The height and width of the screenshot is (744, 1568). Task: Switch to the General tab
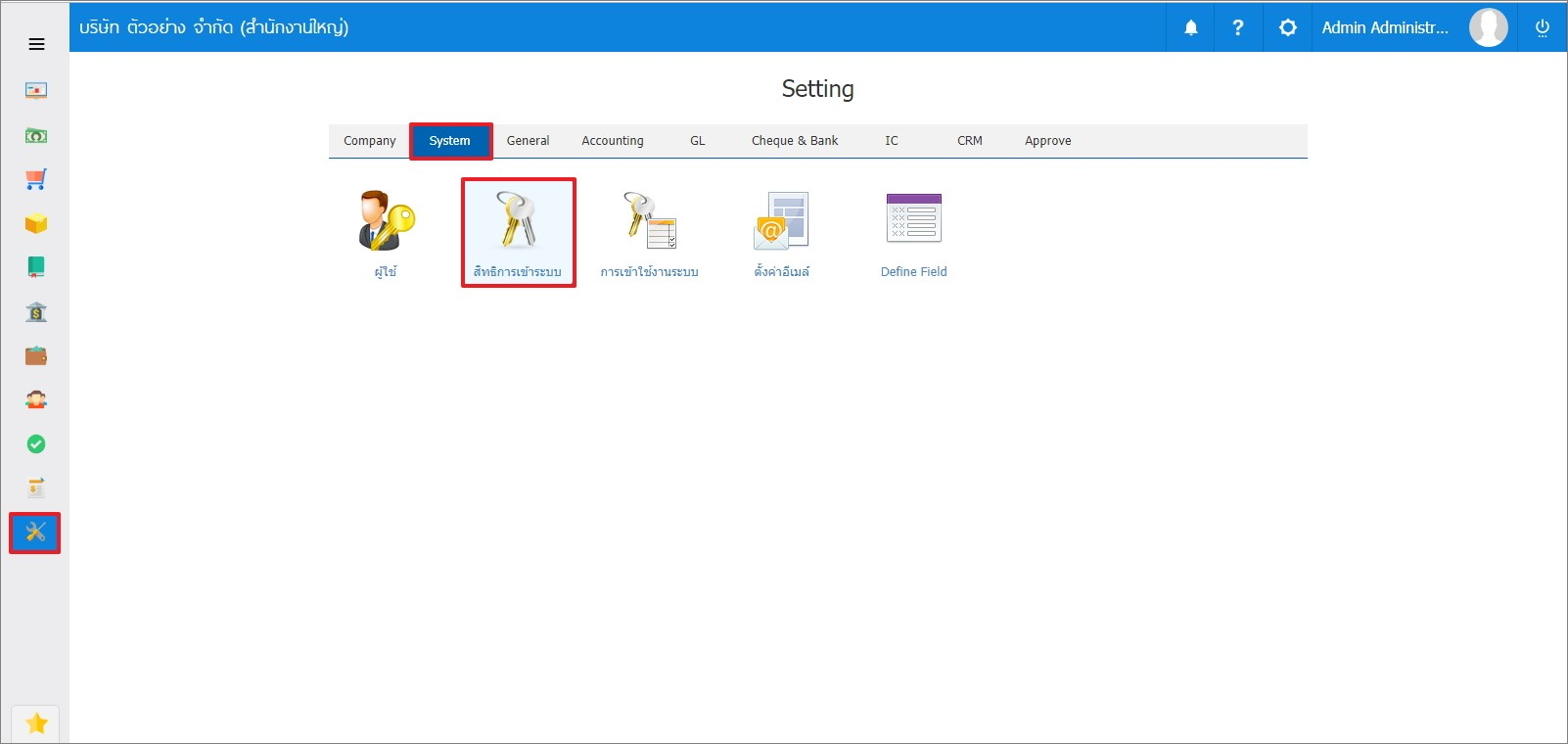(529, 141)
